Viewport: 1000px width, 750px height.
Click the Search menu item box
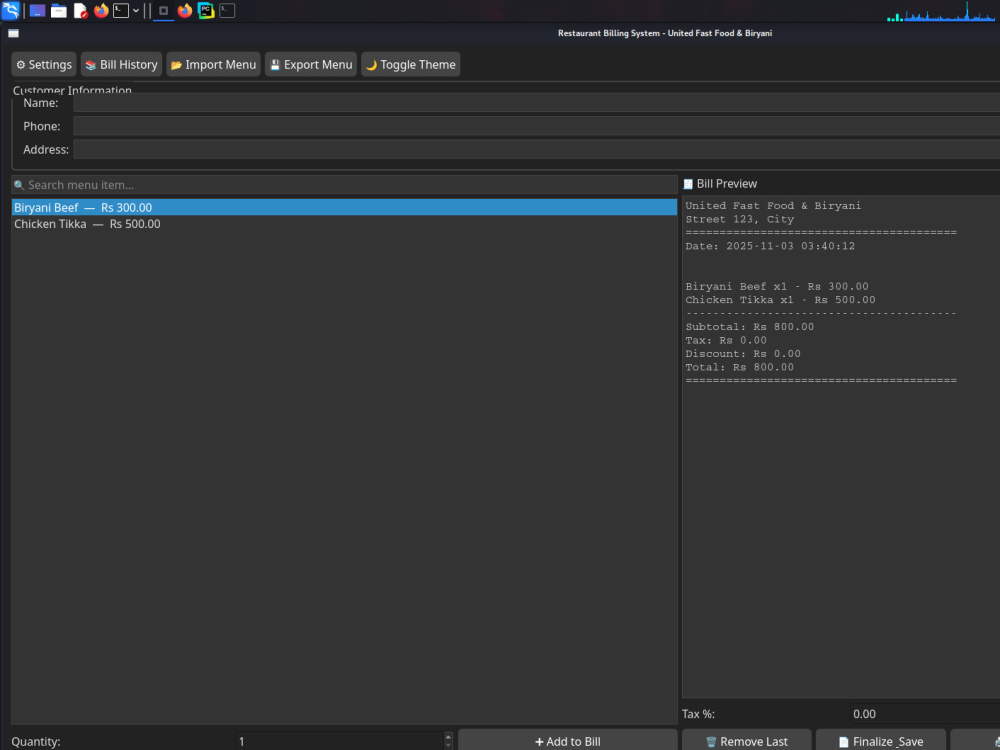(344, 185)
